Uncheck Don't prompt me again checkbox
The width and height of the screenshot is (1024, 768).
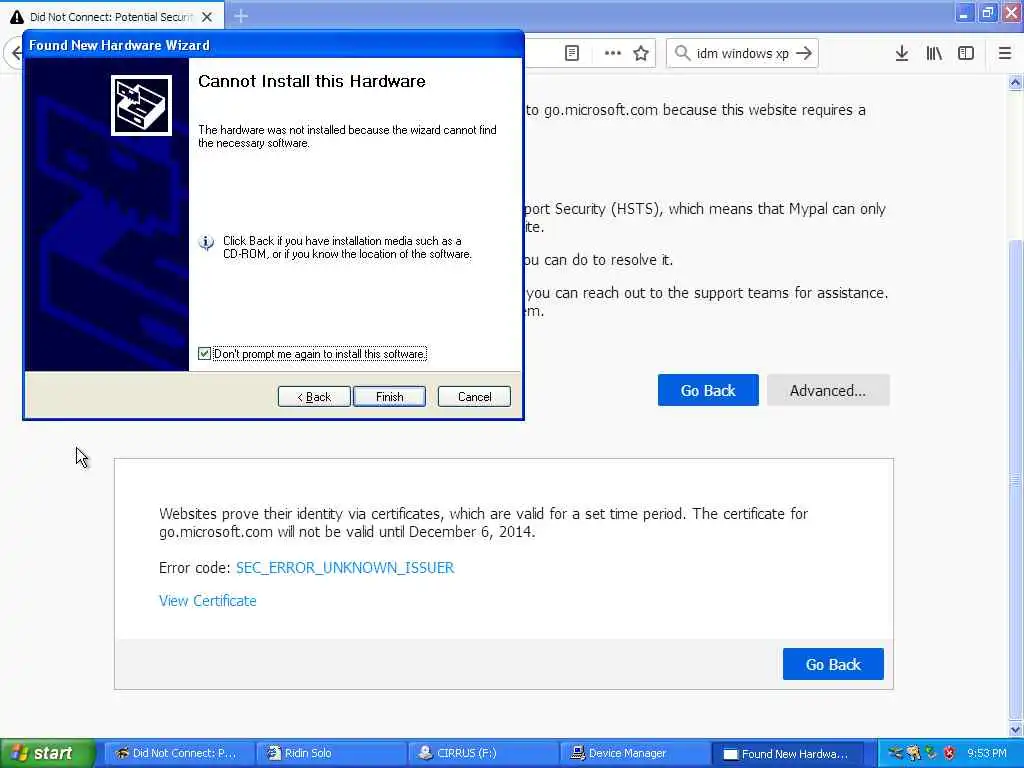204,353
